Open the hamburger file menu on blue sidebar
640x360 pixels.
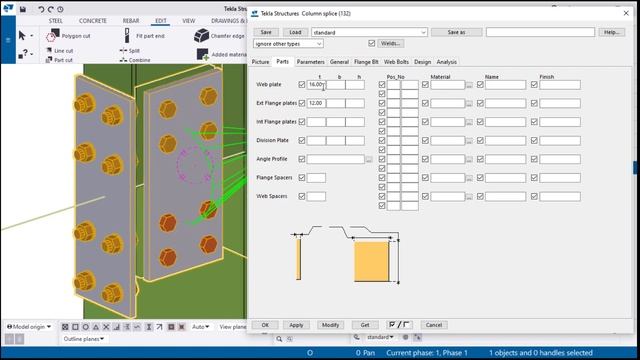pyautogui.click(x=8, y=40)
